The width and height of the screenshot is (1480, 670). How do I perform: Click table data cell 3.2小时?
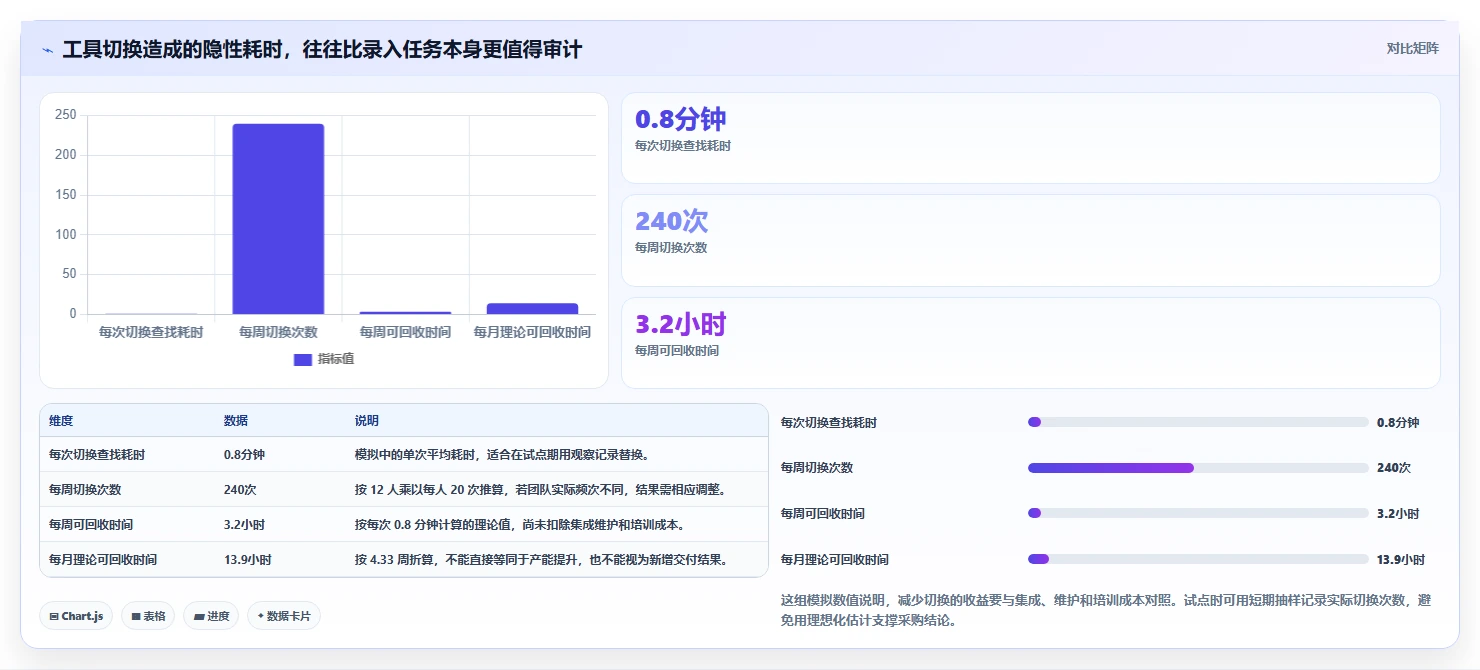point(244,524)
